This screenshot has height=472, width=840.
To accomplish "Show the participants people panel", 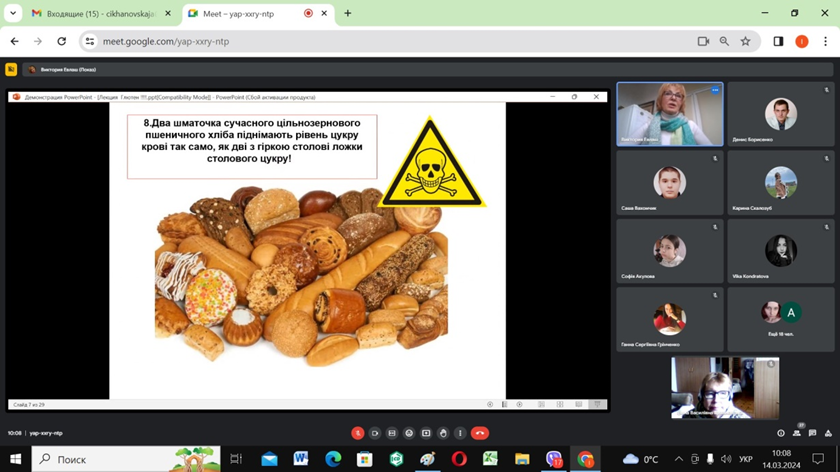I will tap(797, 433).
